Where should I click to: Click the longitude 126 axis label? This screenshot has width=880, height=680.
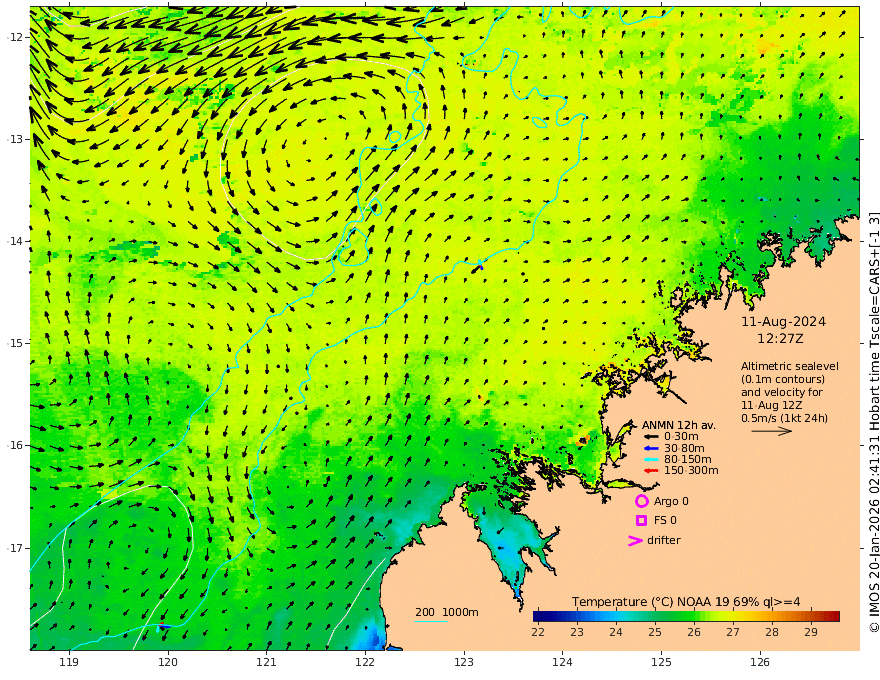(x=760, y=663)
